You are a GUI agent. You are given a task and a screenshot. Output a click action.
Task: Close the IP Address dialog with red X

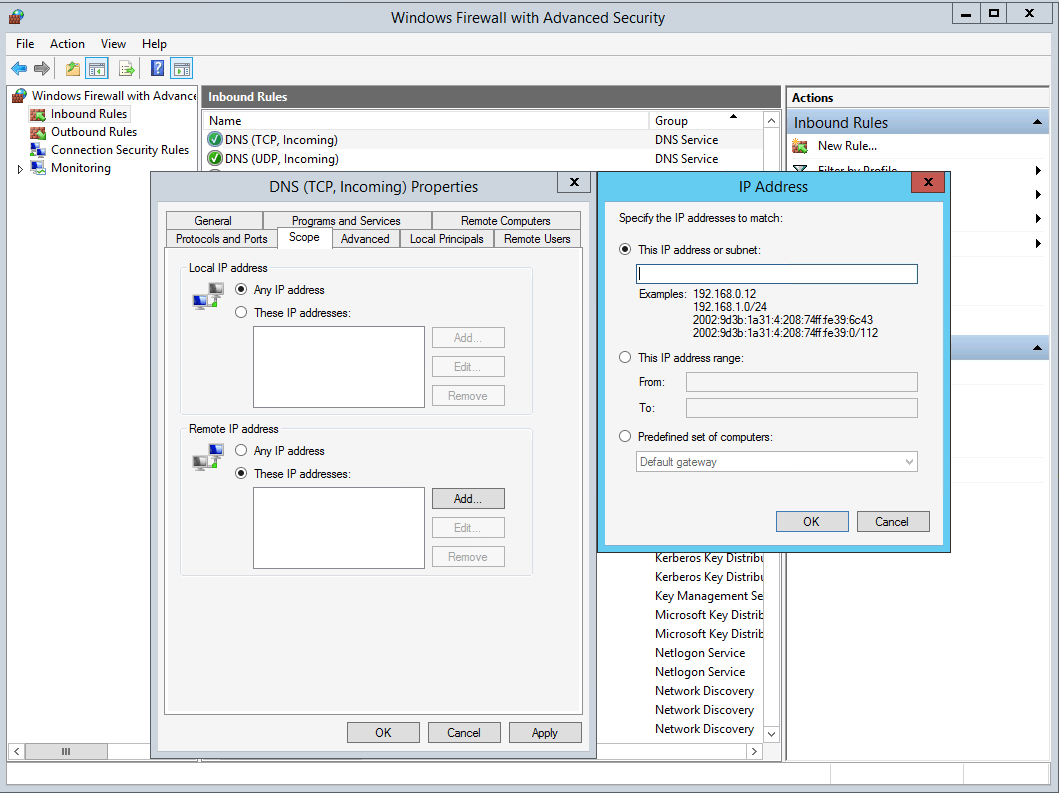(928, 182)
